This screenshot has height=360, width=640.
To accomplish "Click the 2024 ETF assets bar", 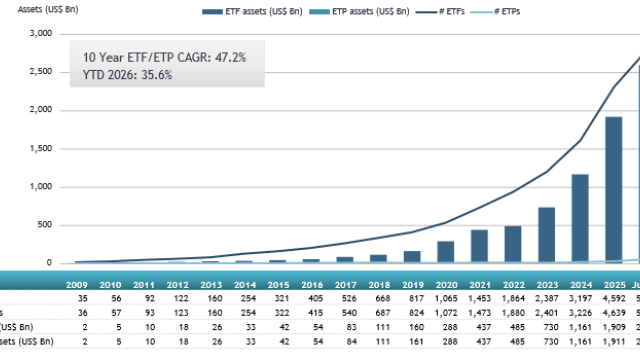I will [580, 218].
